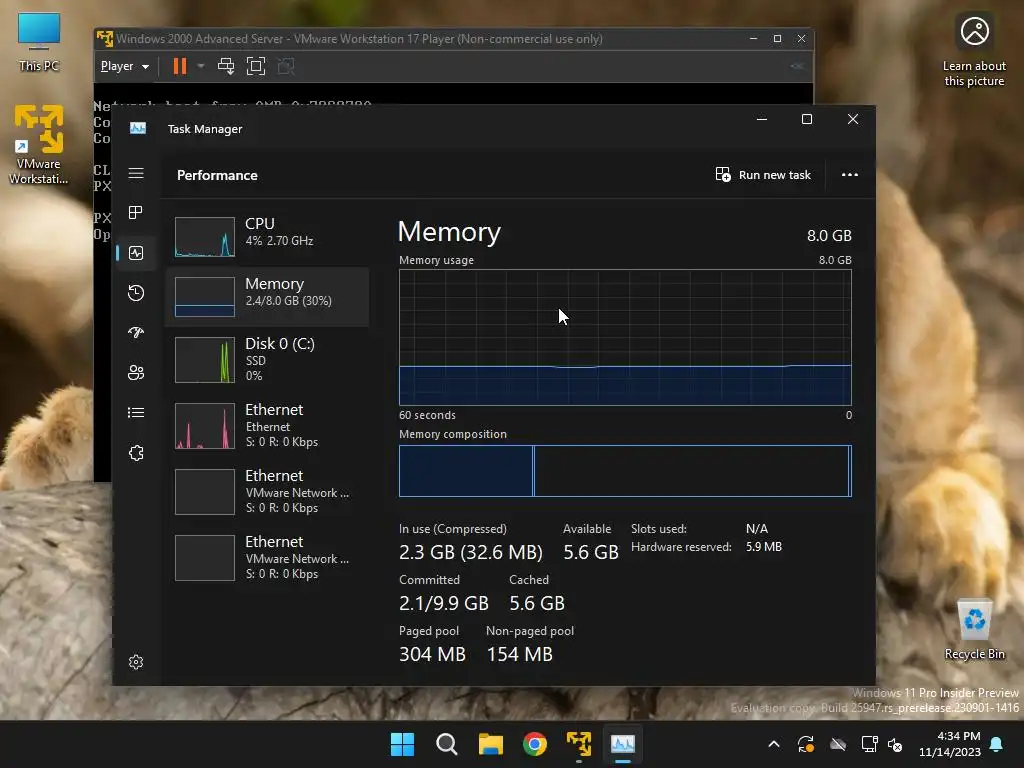The height and width of the screenshot is (768, 1024).
Task: Open the Windows Start menu
Action: click(402, 744)
